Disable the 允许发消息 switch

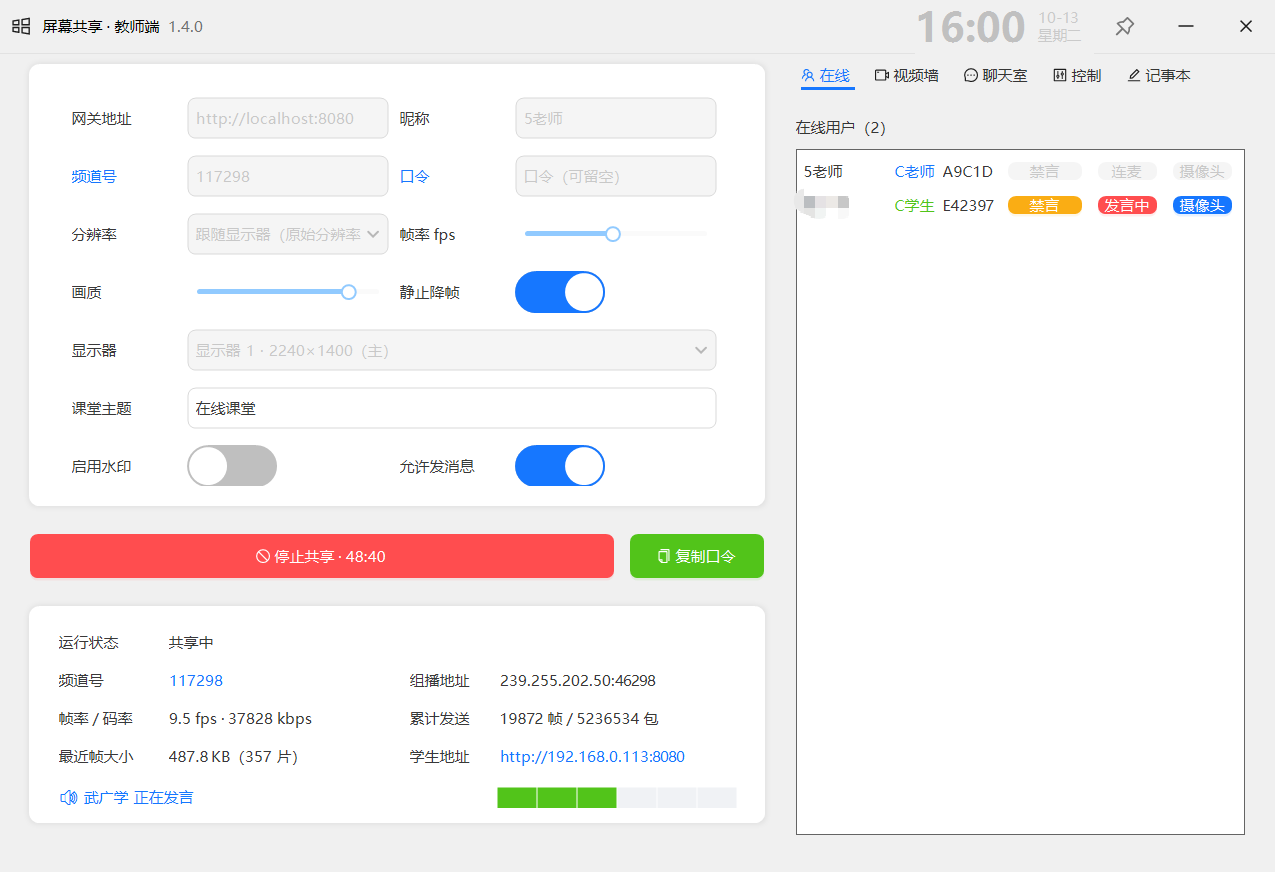coord(560,466)
